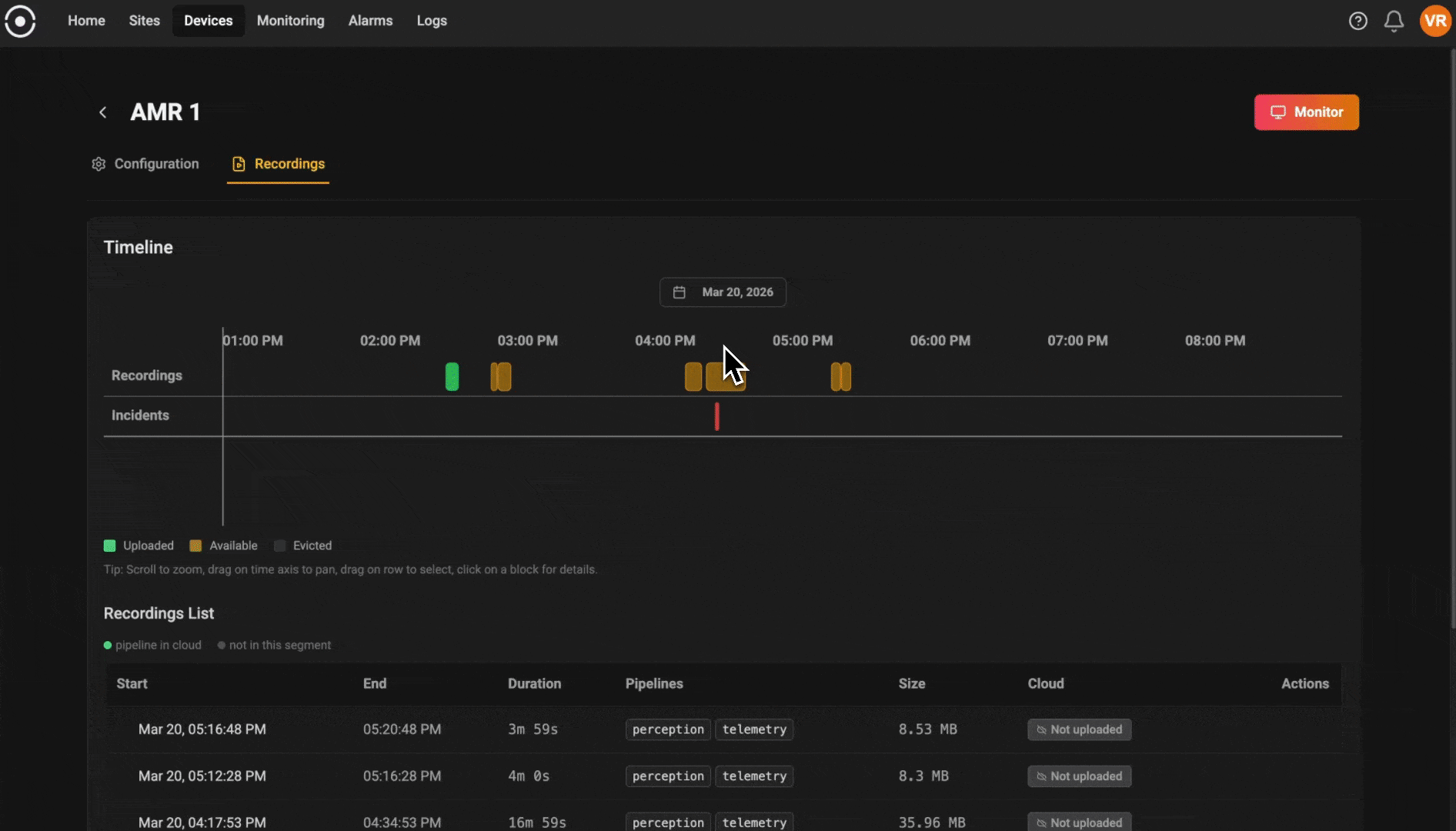This screenshot has width=1456, height=831.
Task: Click perception tag in 05:12:28 PM row
Action: 668,776
